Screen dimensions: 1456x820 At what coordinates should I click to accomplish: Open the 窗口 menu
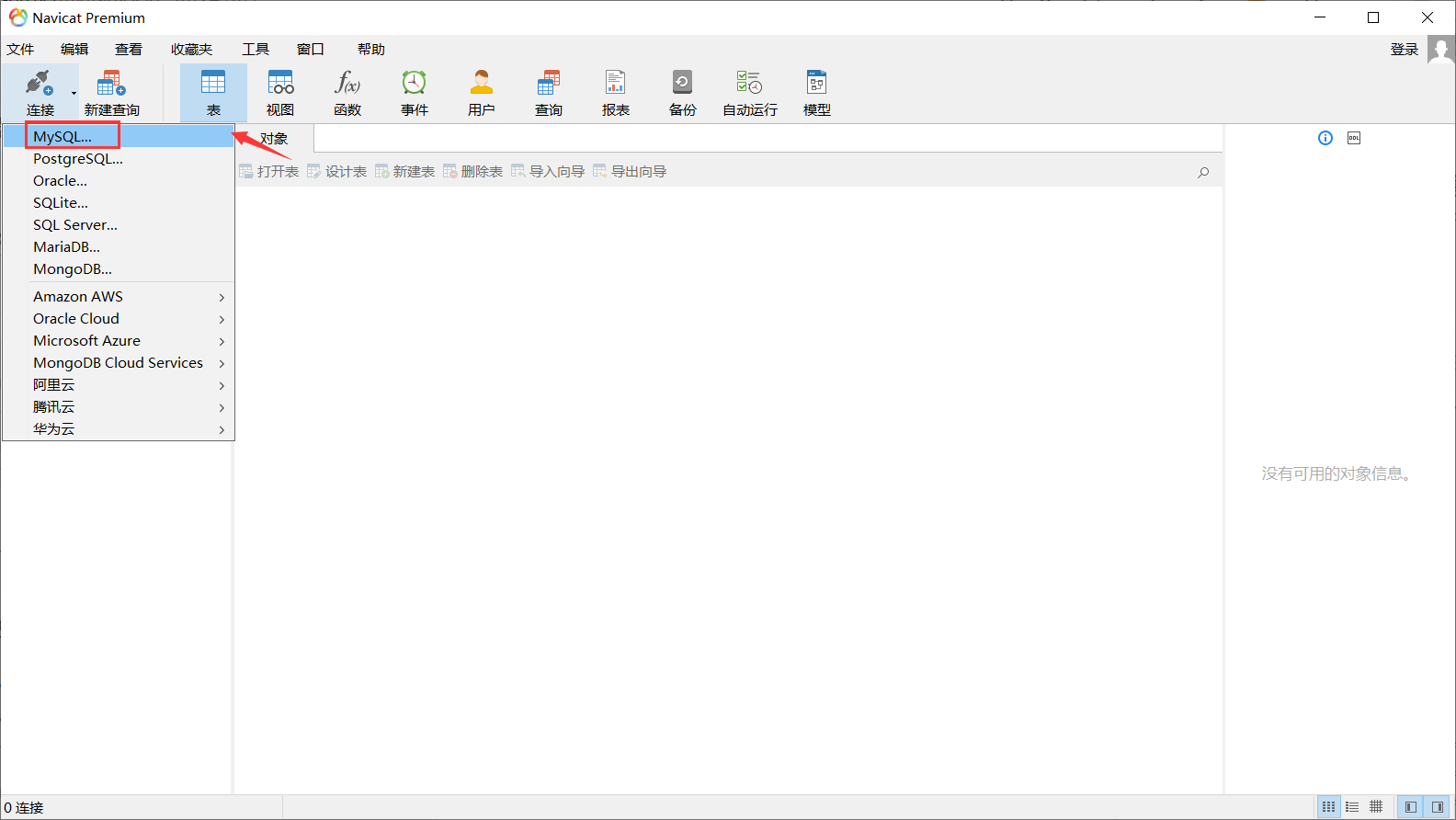[x=311, y=50]
